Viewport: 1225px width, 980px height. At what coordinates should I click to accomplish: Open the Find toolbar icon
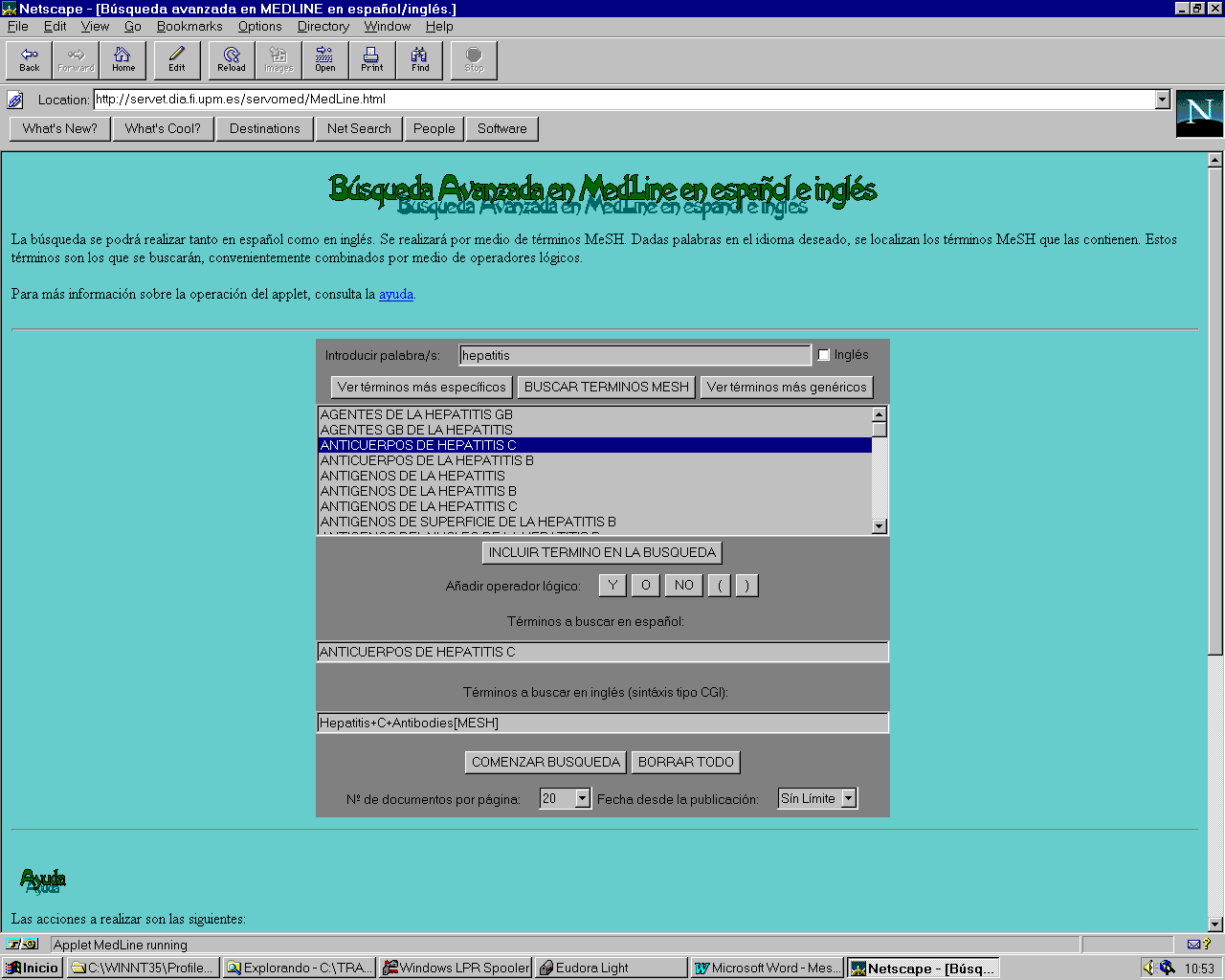pyautogui.click(x=420, y=60)
